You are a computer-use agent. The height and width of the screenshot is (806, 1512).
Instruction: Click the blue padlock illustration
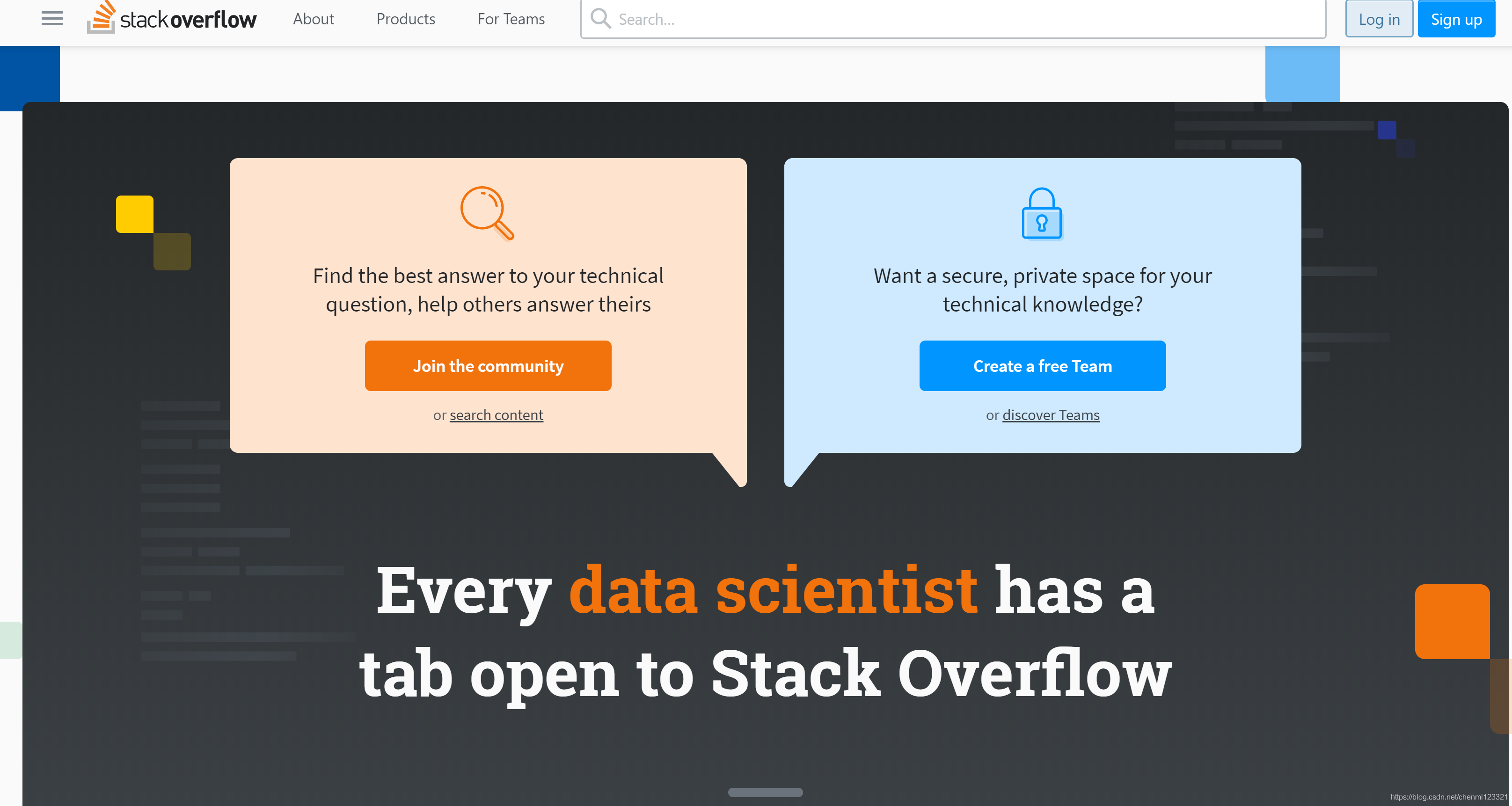pyautogui.click(x=1042, y=213)
